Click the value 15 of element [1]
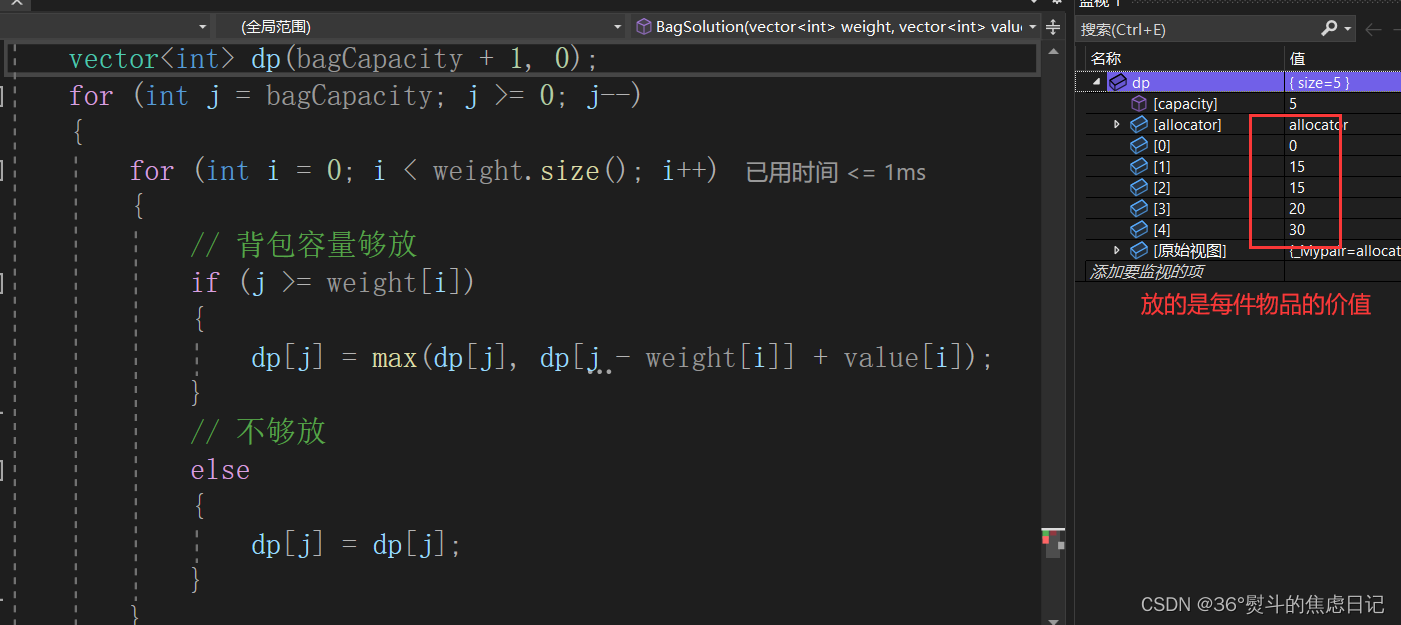The height and width of the screenshot is (625, 1401). (x=1297, y=167)
